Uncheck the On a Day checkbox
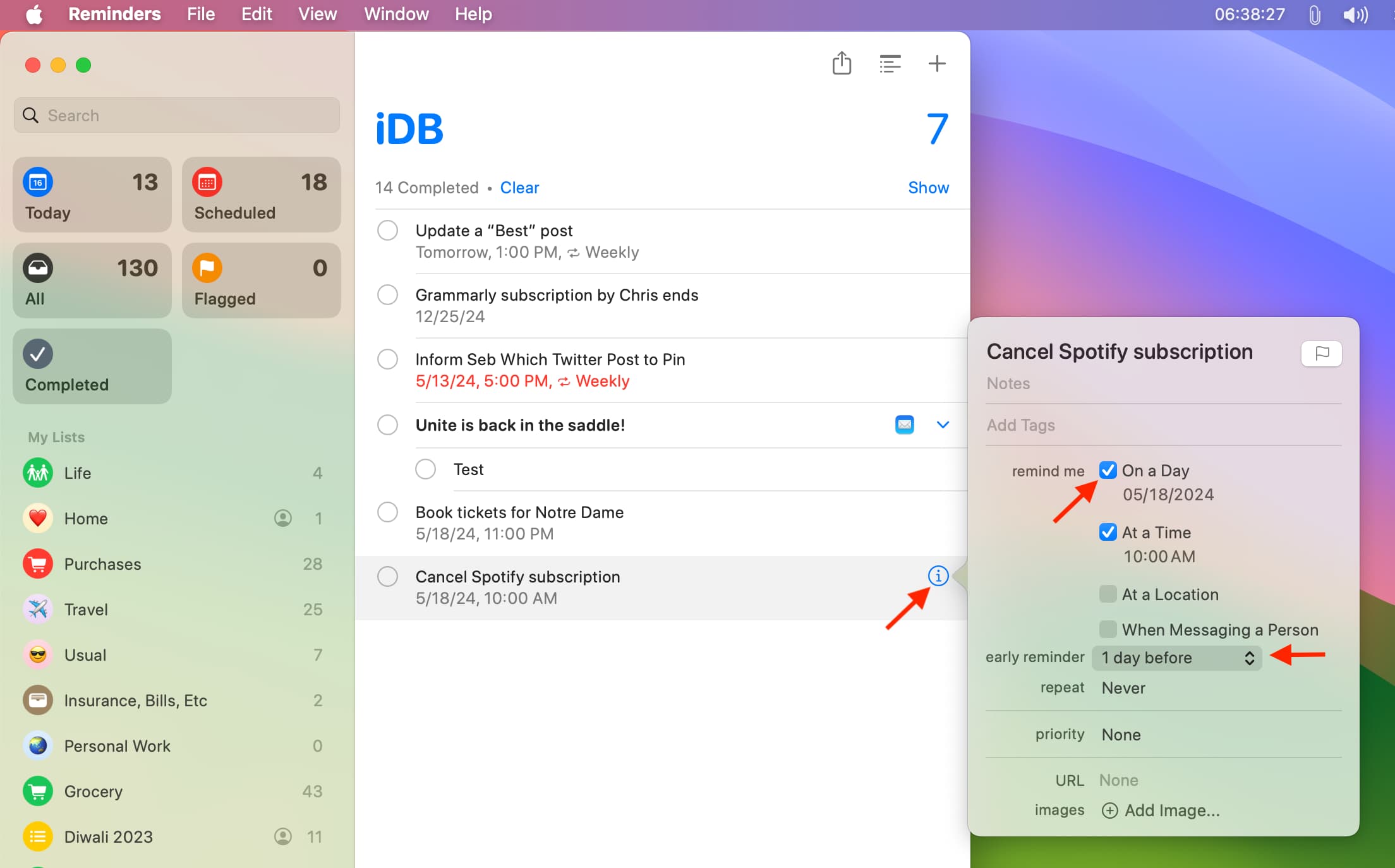1395x868 pixels. click(x=1107, y=470)
